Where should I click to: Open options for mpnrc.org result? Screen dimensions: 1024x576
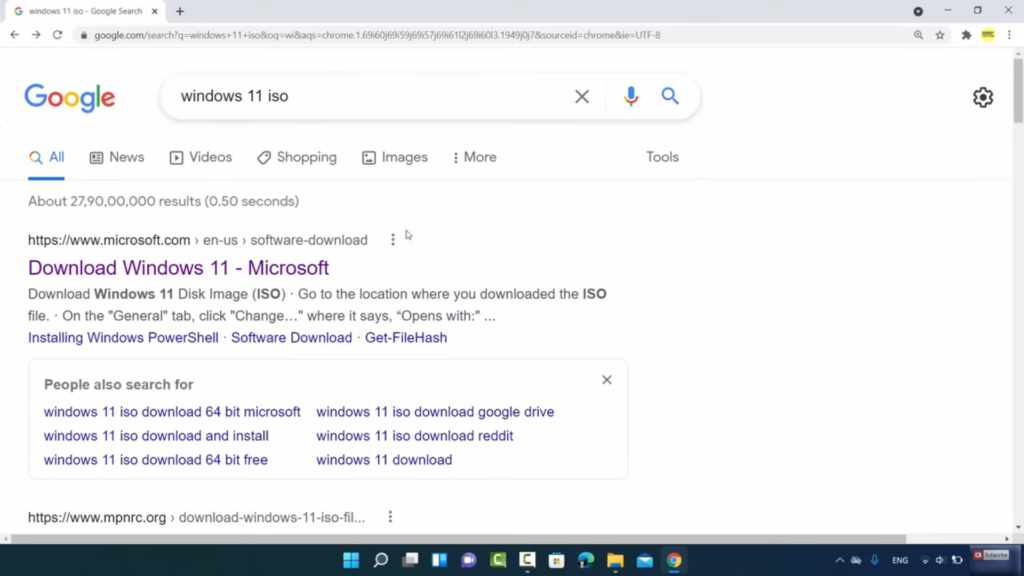pyautogui.click(x=390, y=517)
